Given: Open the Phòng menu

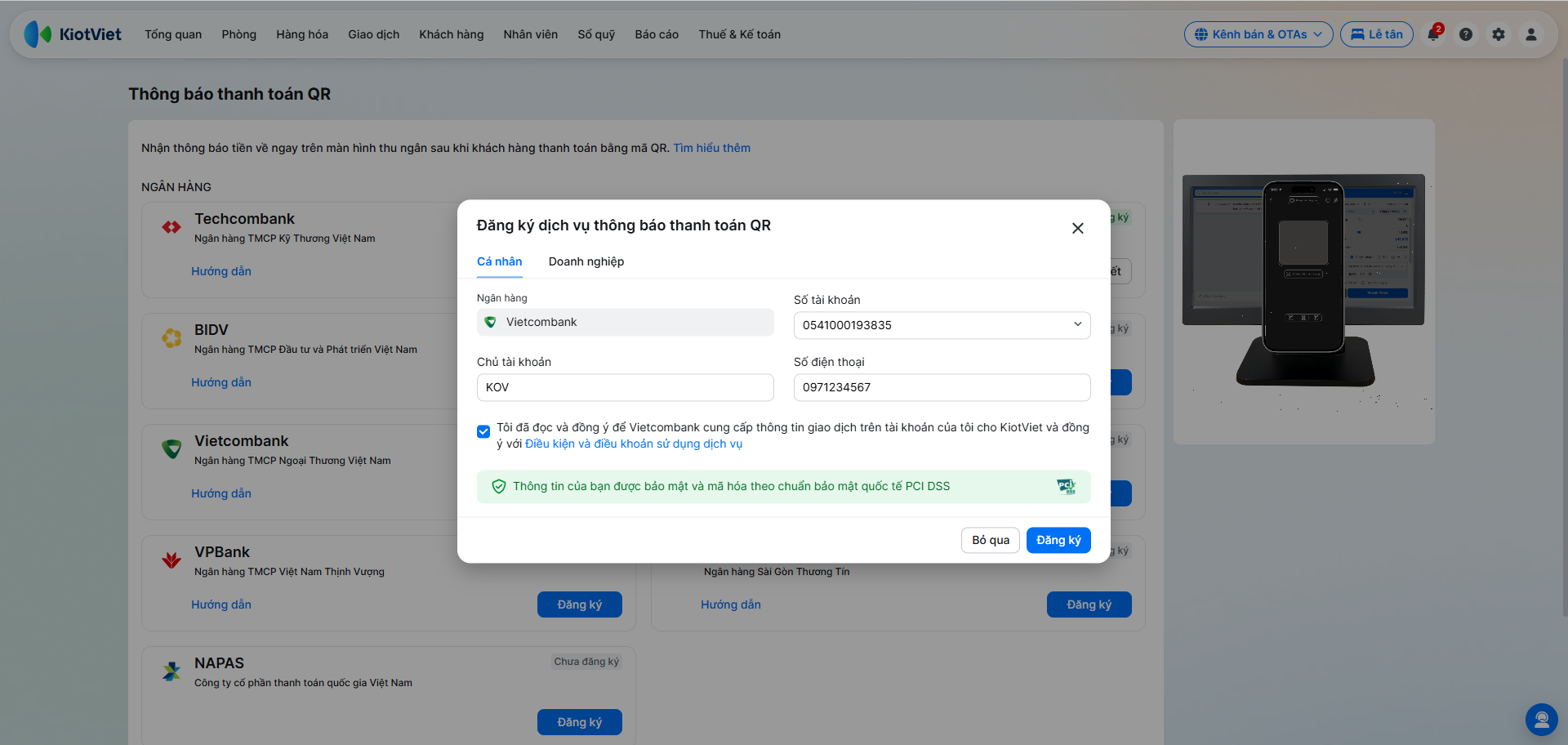Looking at the screenshot, I should pyautogui.click(x=239, y=34).
